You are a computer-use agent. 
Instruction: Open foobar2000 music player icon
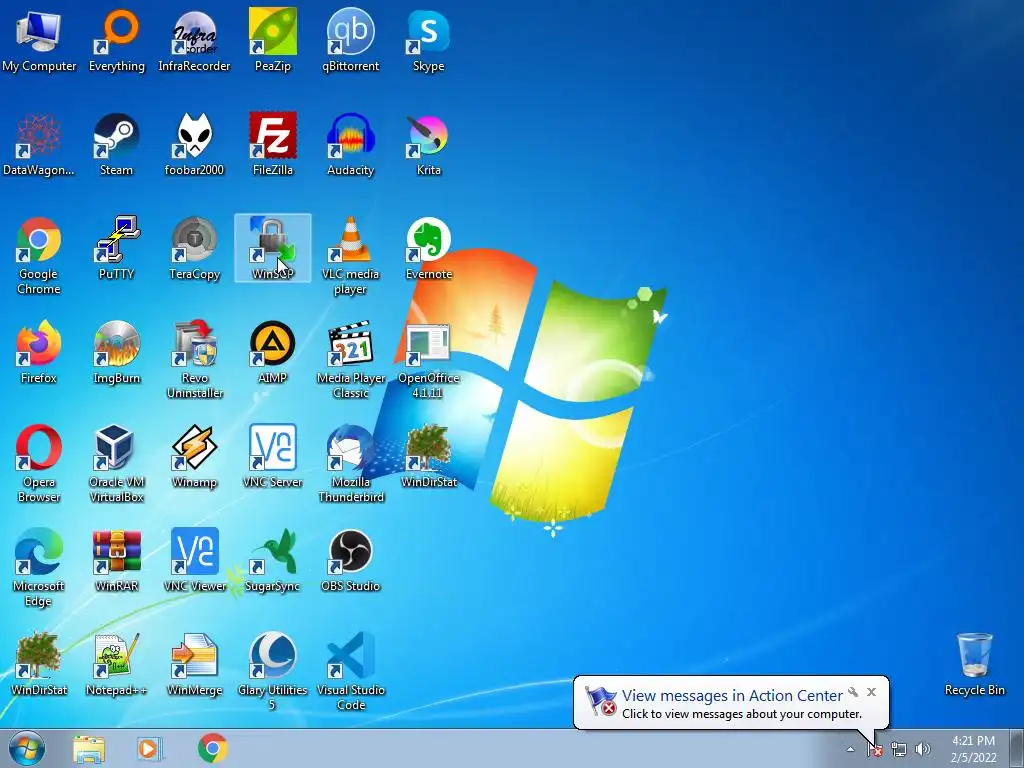point(194,145)
